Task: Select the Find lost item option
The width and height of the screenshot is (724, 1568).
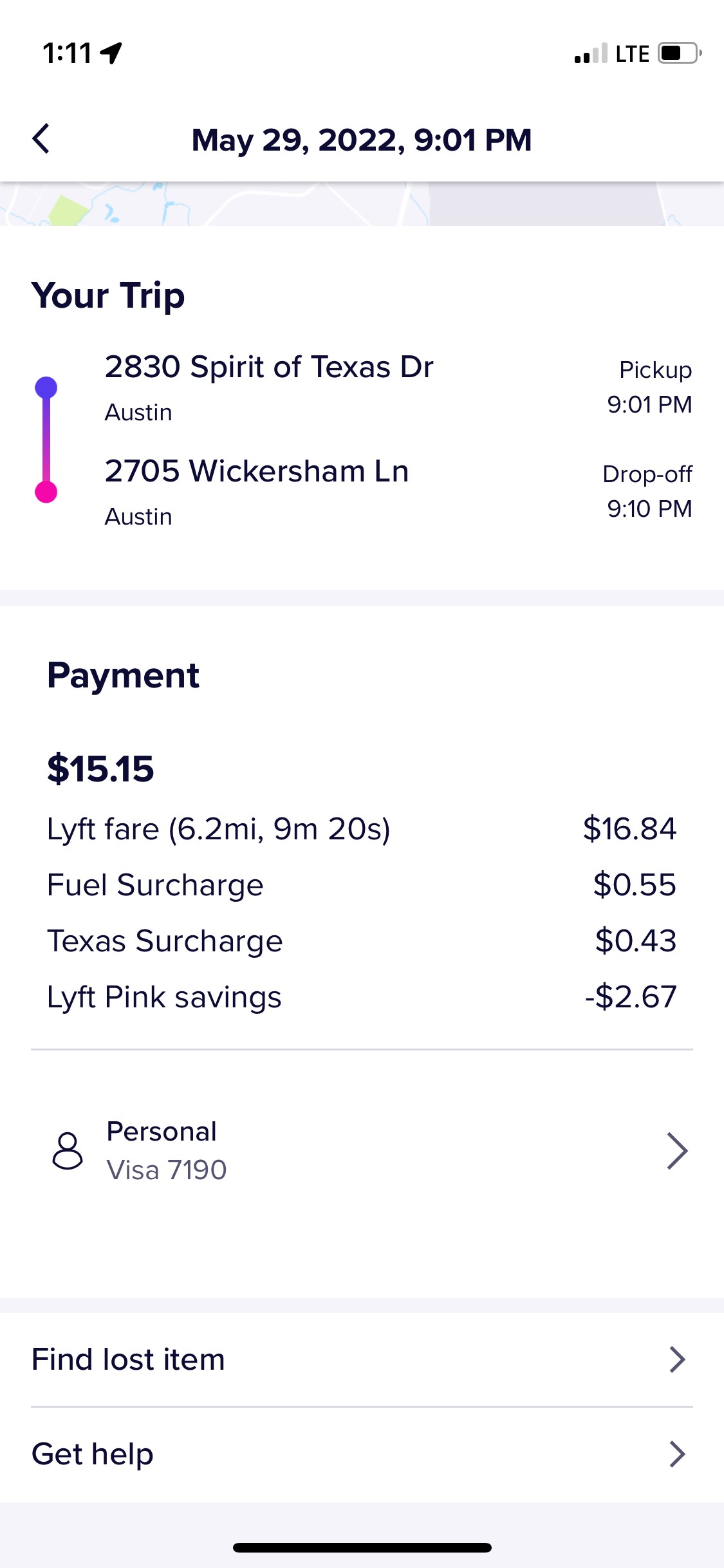Action: click(129, 1359)
